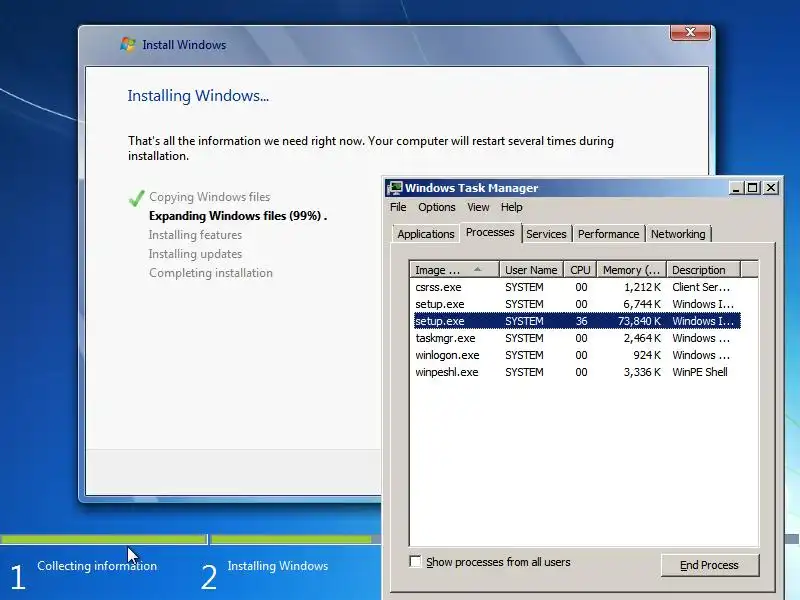
Task: Sort processes by User Name column
Action: pos(531,270)
